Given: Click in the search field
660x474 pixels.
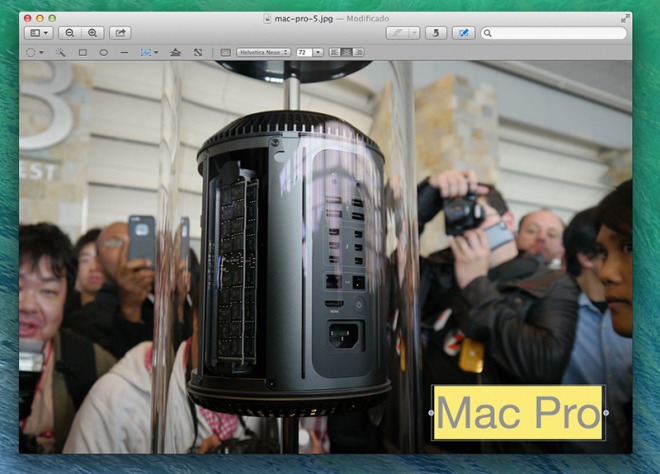Looking at the screenshot, I should (554, 33).
